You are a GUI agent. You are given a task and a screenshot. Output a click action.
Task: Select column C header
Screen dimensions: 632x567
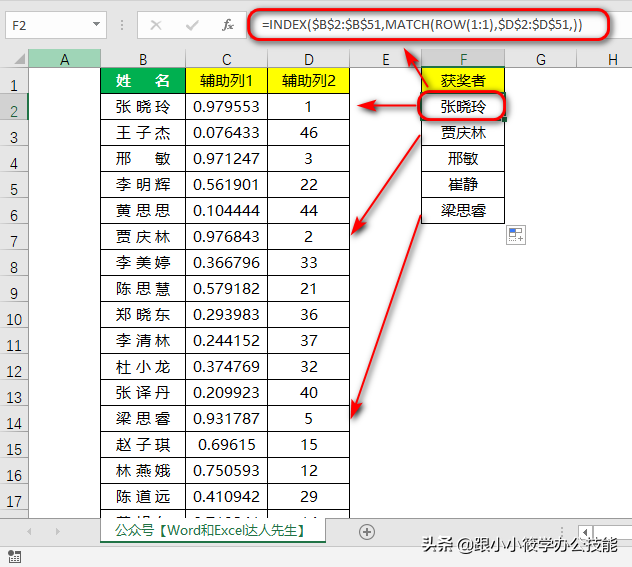227,59
